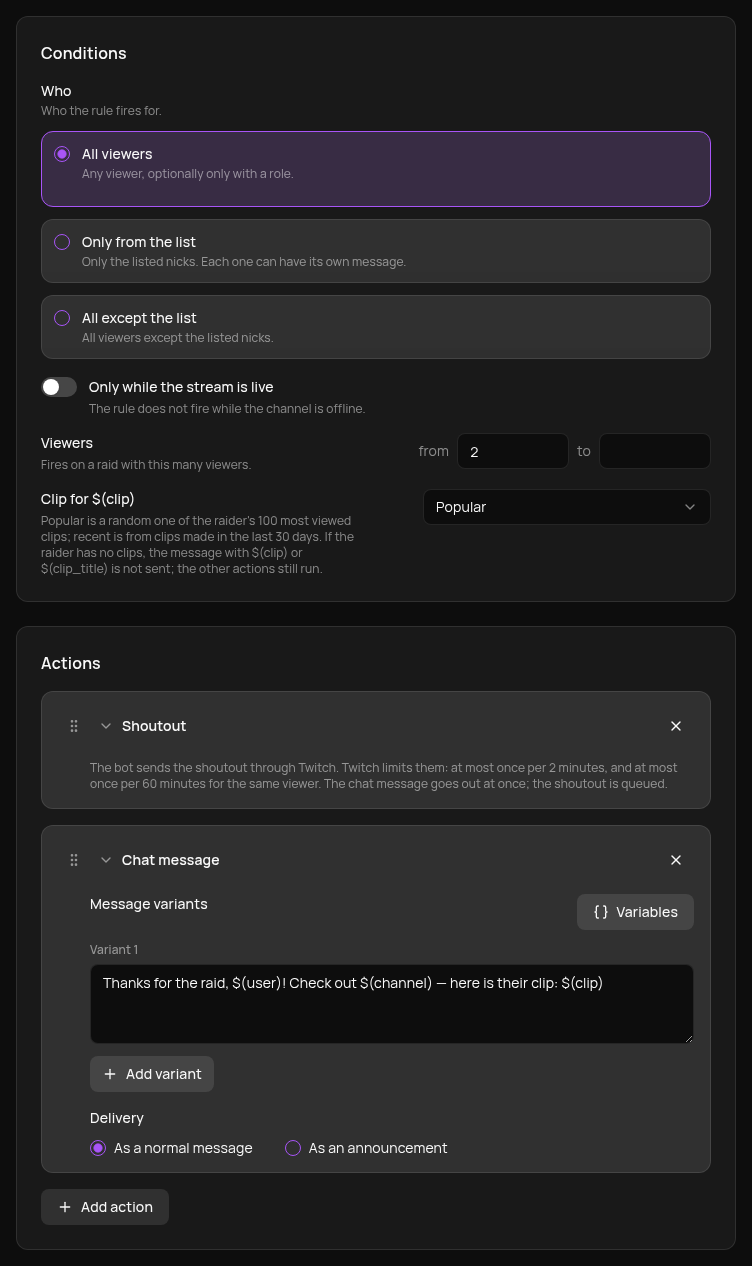Click the Add action button
Image resolution: width=752 pixels, height=1266 pixels.
[x=105, y=1207]
